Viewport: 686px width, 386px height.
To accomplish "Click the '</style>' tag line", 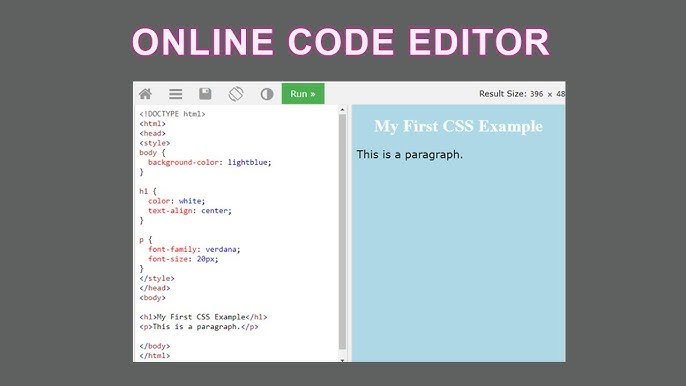I will 157,278.
